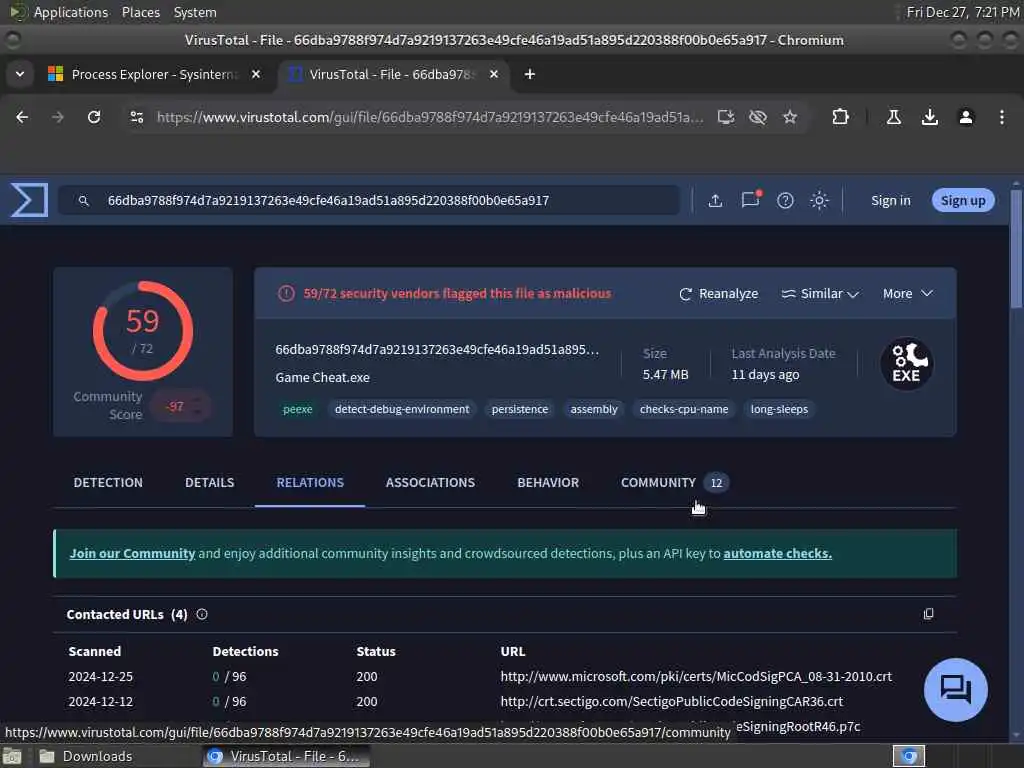Click the browser address bar URL
Screen dimensions: 1024x768
(430, 117)
